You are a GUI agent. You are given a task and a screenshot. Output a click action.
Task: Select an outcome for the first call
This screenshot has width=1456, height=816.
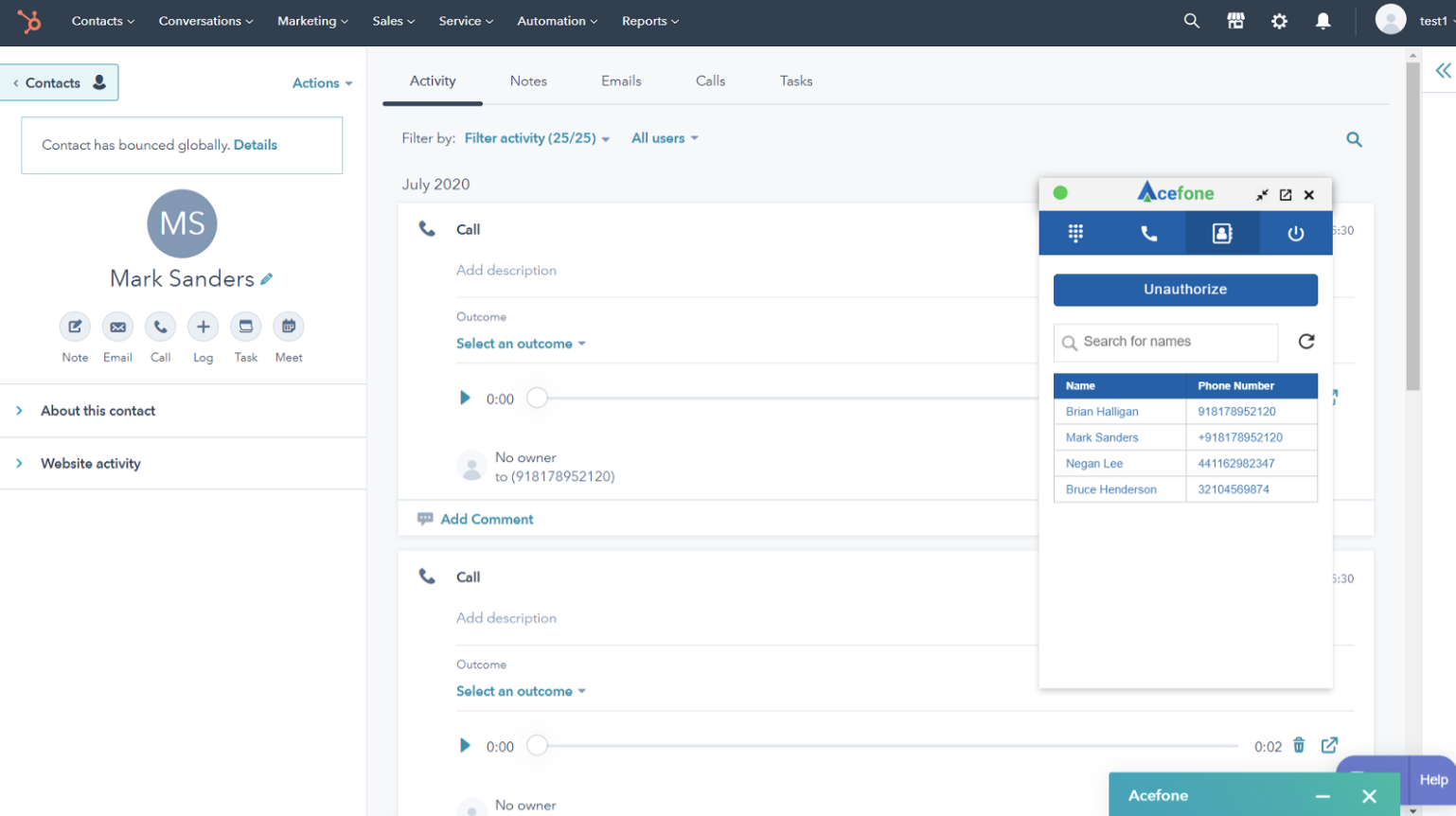pyautogui.click(x=521, y=344)
